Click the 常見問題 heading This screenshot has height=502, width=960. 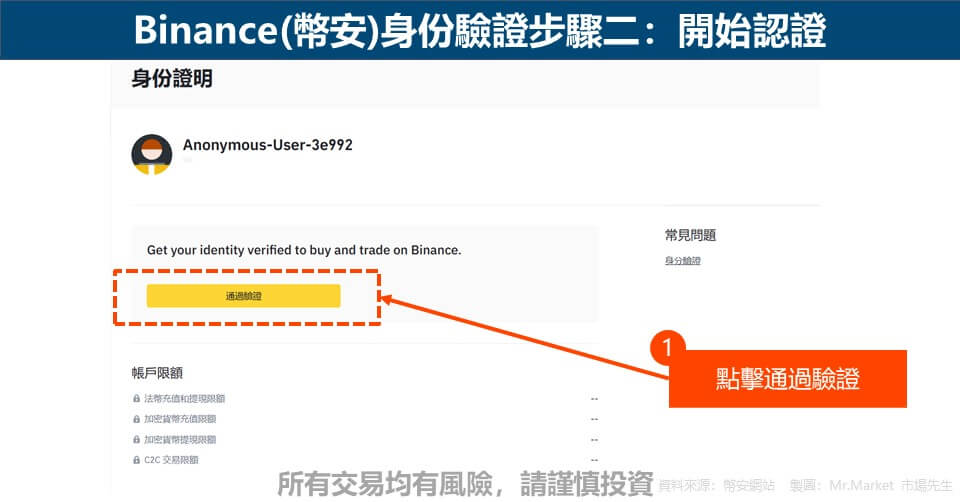[691, 235]
